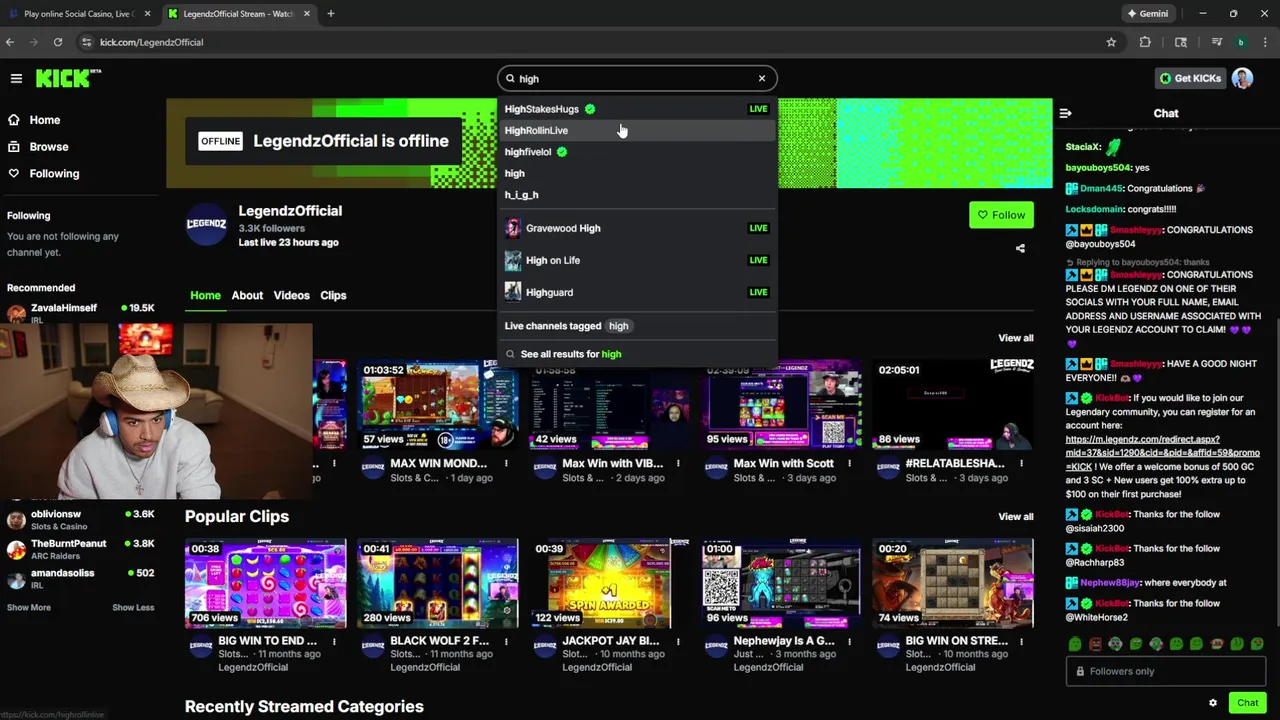
Task: Select 'h_i_g_h' search suggestion
Action: 637,195
